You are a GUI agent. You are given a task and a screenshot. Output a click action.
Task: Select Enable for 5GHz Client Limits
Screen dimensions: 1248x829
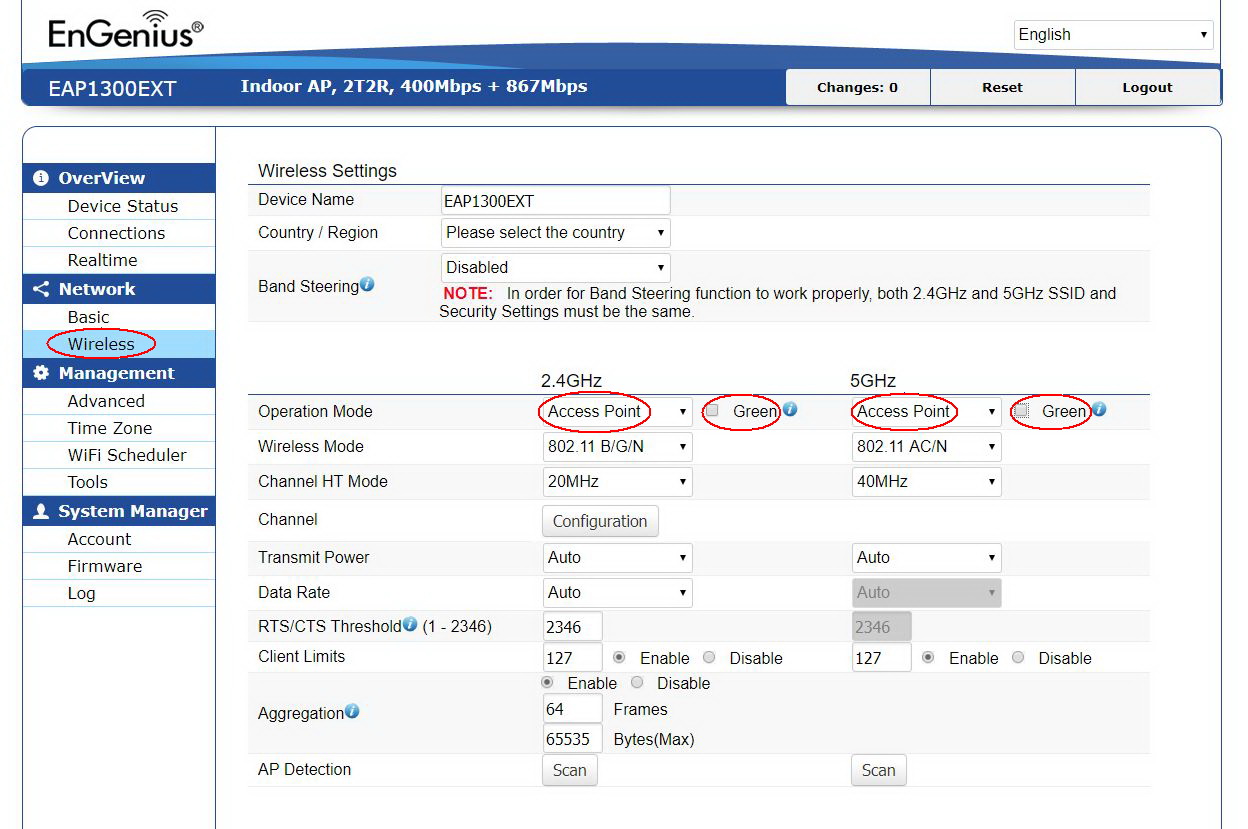click(x=928, y=658)
